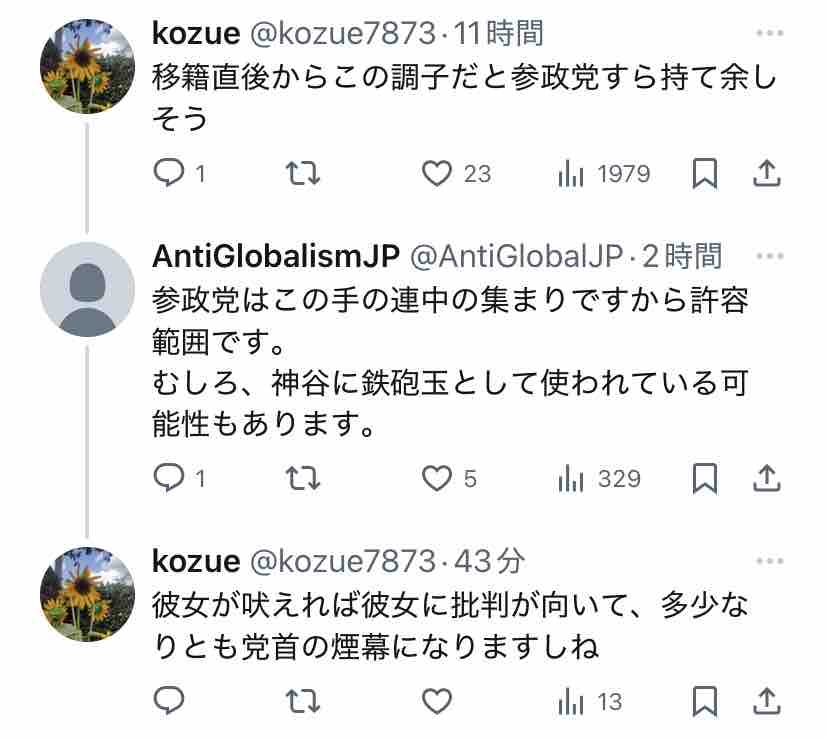Open kozue's name on the top tweet
The image size is (828, 739).
click(x=196, y=33)
